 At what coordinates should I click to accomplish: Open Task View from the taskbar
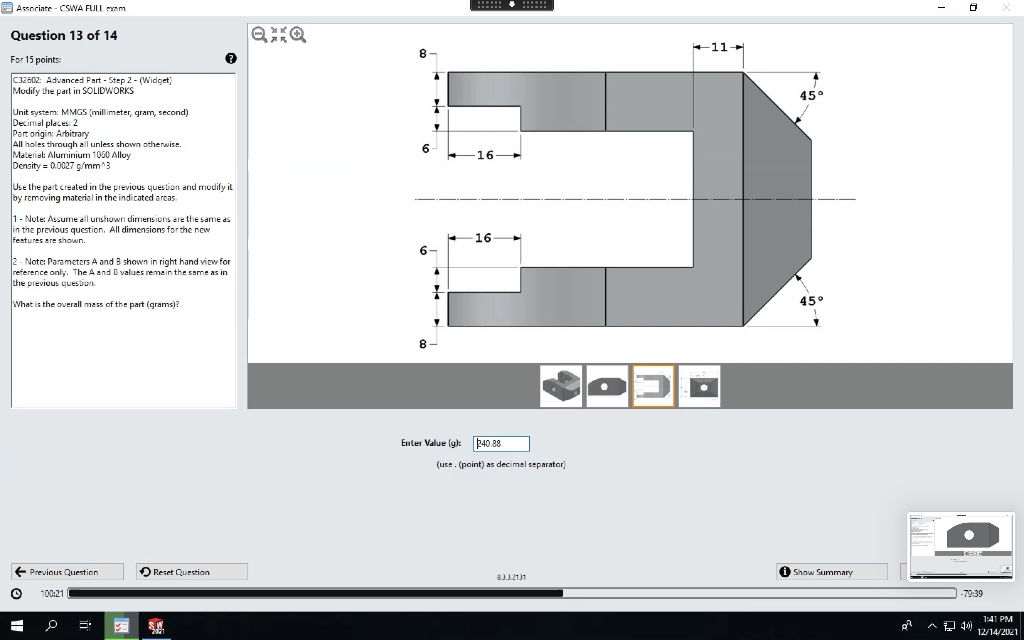click(83, 624)
